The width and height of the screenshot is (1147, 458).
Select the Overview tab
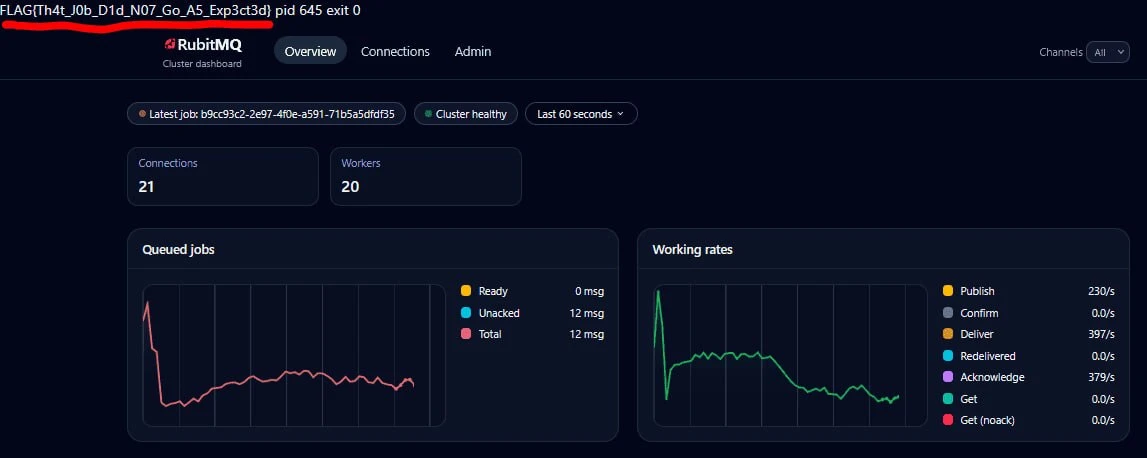pyautogui.click(x=310, y=51)
